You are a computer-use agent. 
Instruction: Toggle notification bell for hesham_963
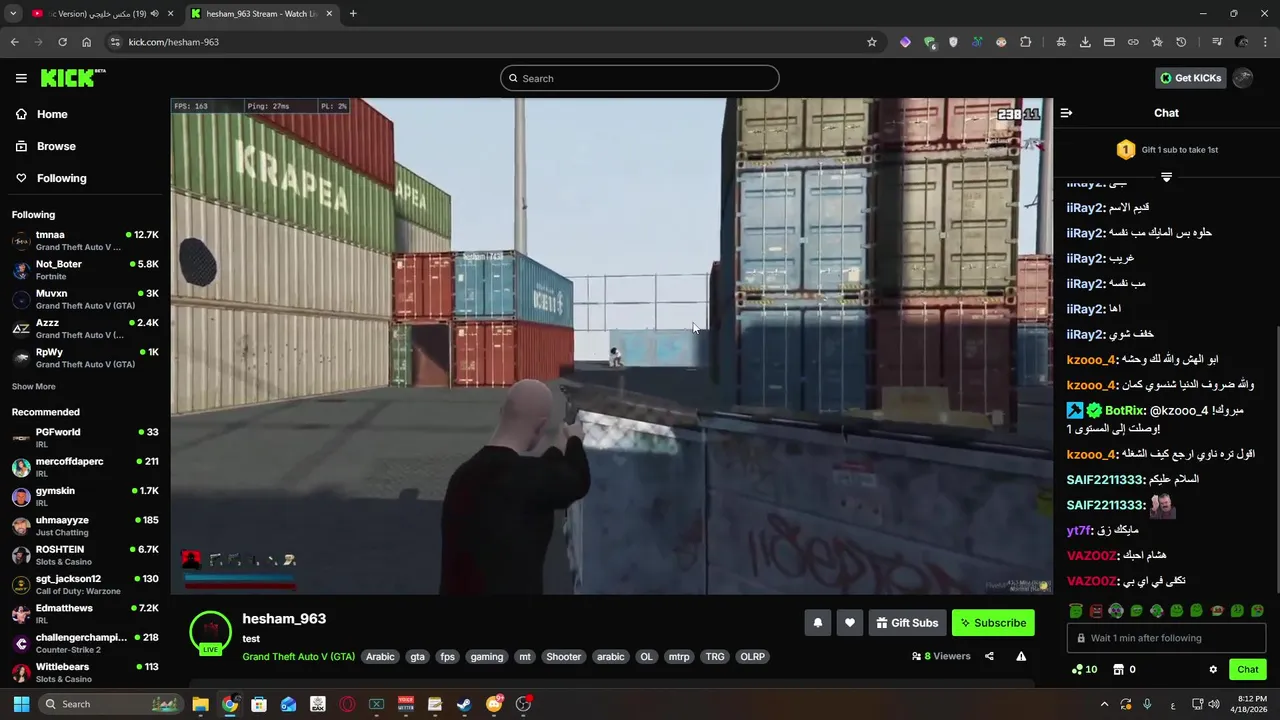[817, 623]
